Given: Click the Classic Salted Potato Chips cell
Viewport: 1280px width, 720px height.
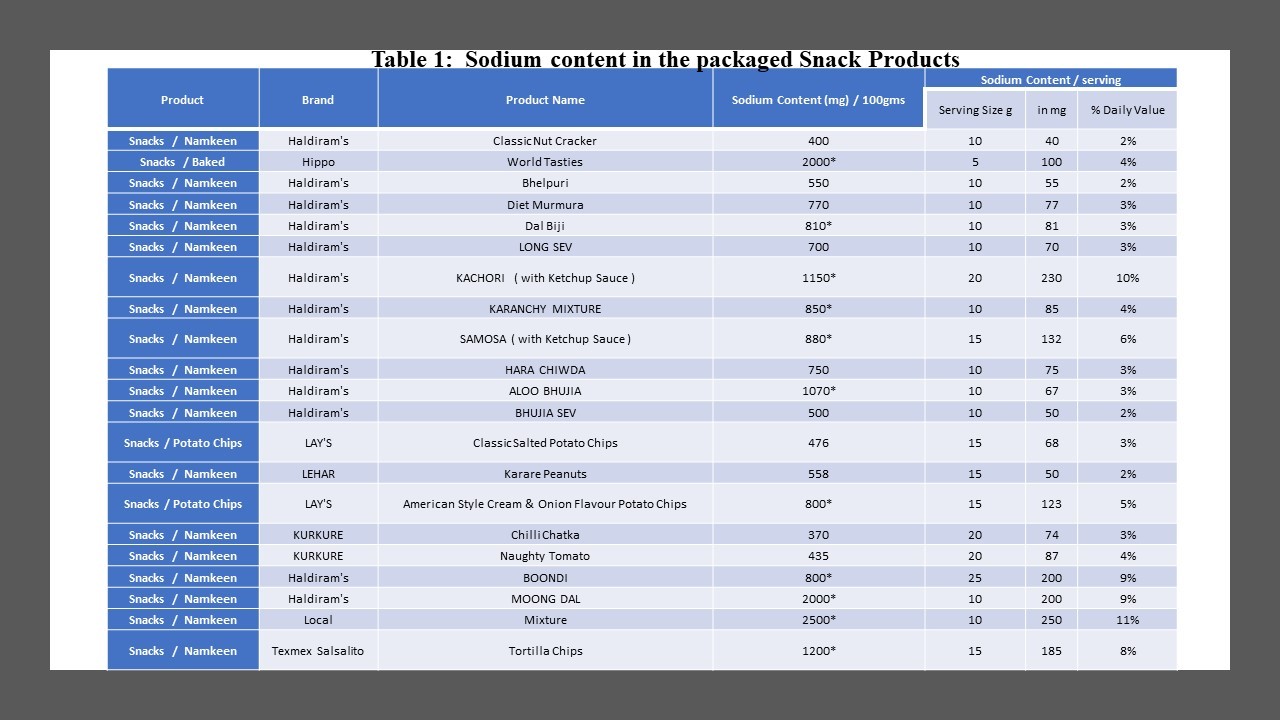Looking at the screenshot, I should click(545, 442).
